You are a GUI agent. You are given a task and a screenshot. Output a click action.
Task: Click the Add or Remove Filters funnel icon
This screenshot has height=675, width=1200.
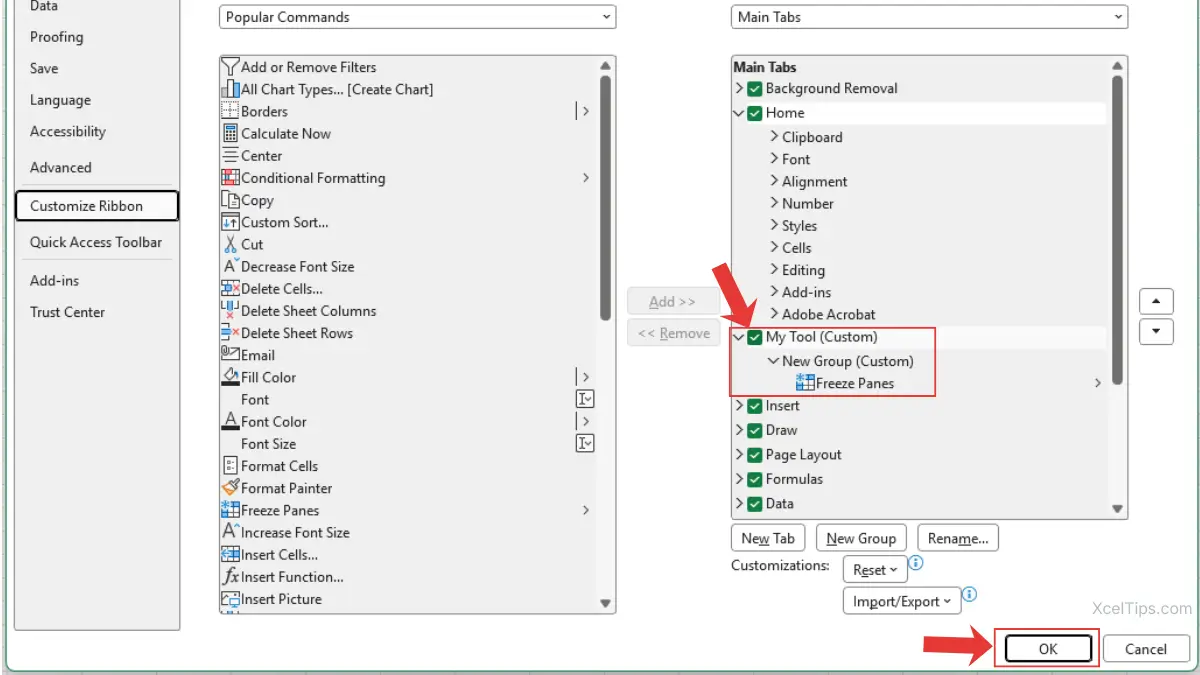(x=230, y=67)
